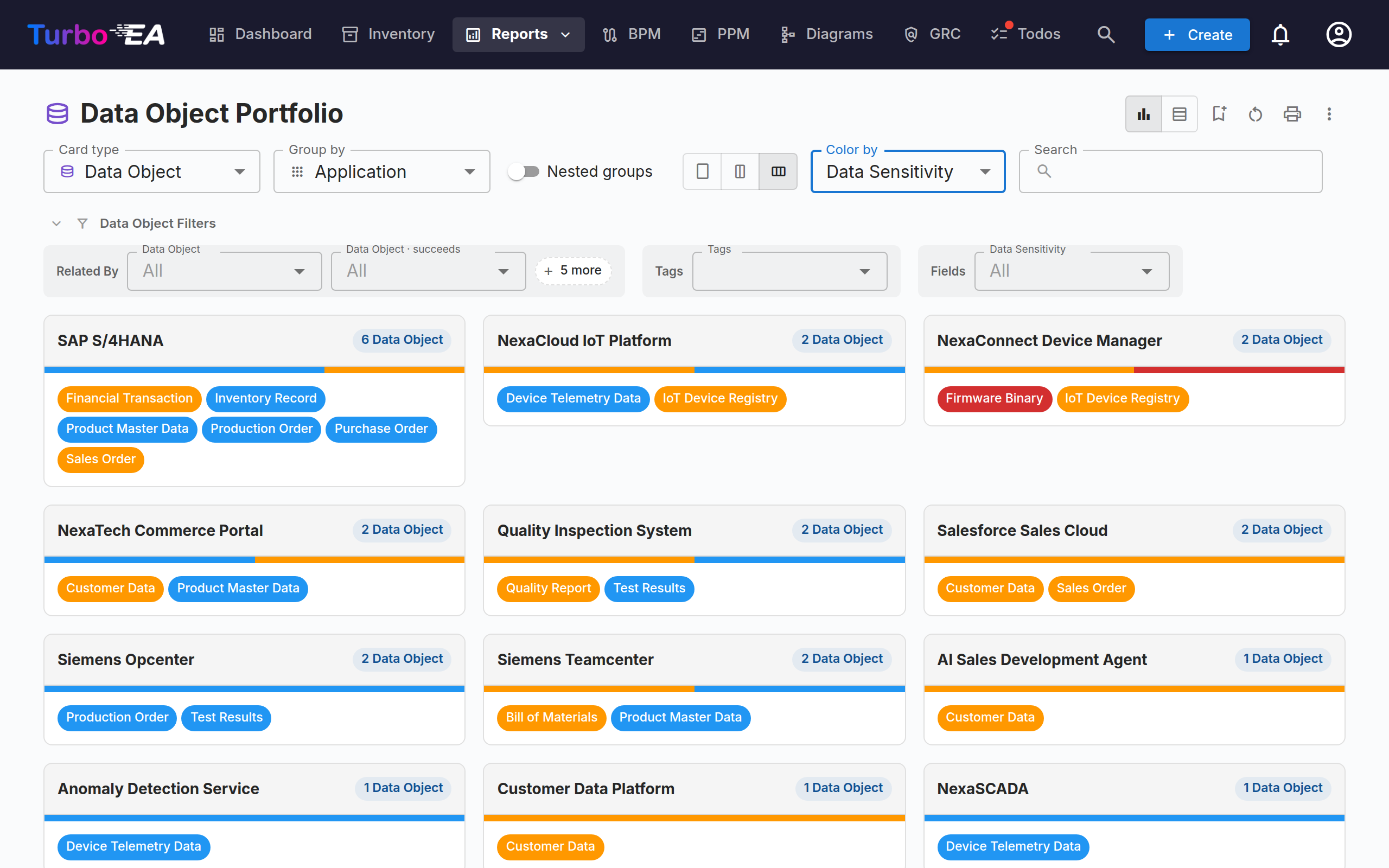Open Data Sensitivity fields dropdown

pos(1072,271)
